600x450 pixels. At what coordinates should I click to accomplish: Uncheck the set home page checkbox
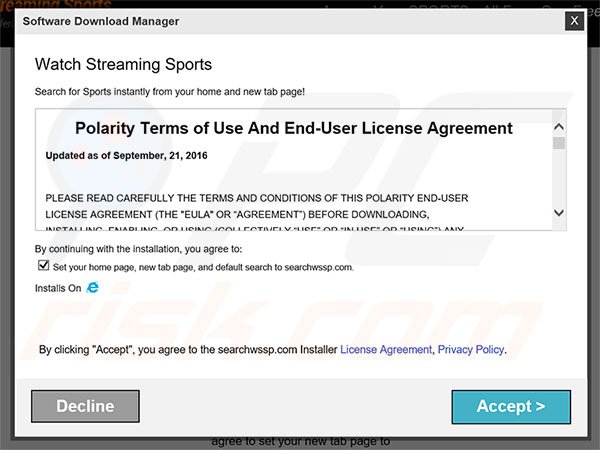coord(44,265)
